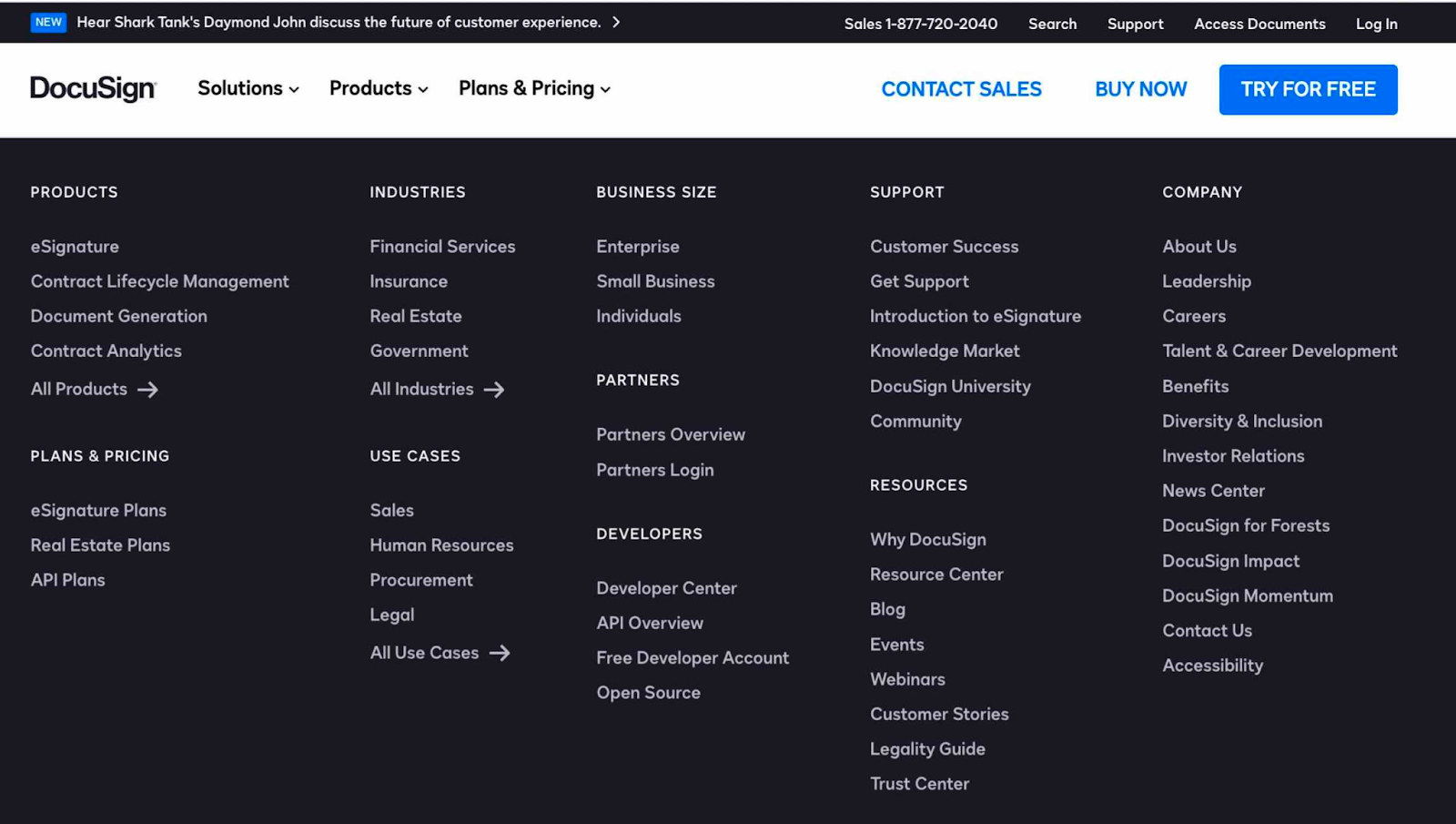Image resolution: width=1456 pixels, height=824 pixels.
Task: Click the banner's right chevron arrow
Action: click(x=616, y=22)
